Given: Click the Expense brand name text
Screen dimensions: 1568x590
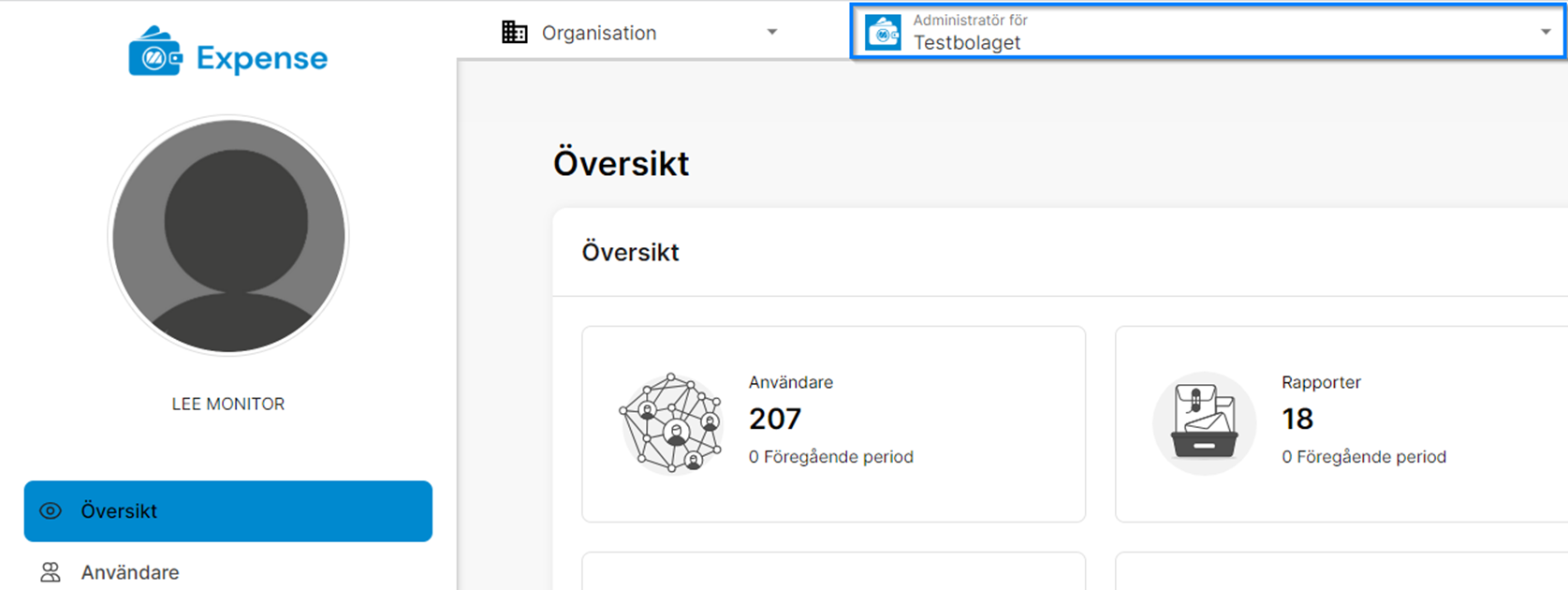Looking at the screenshot, I should click(x=262, y=58).
